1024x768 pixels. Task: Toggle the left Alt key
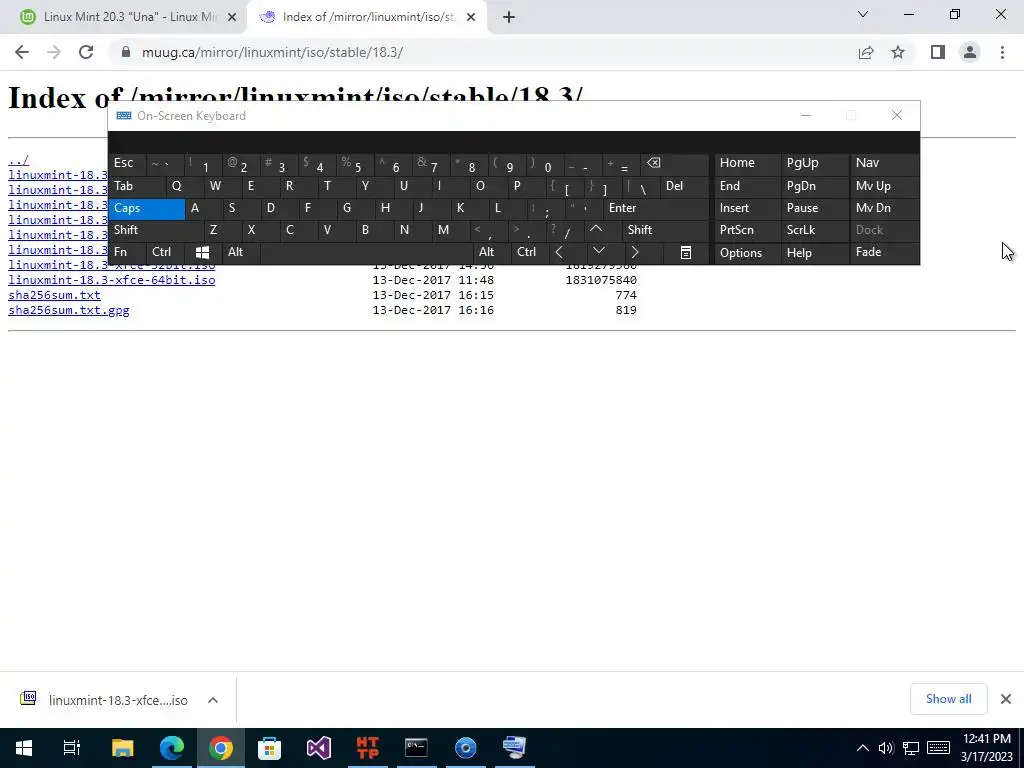point(242,252)
